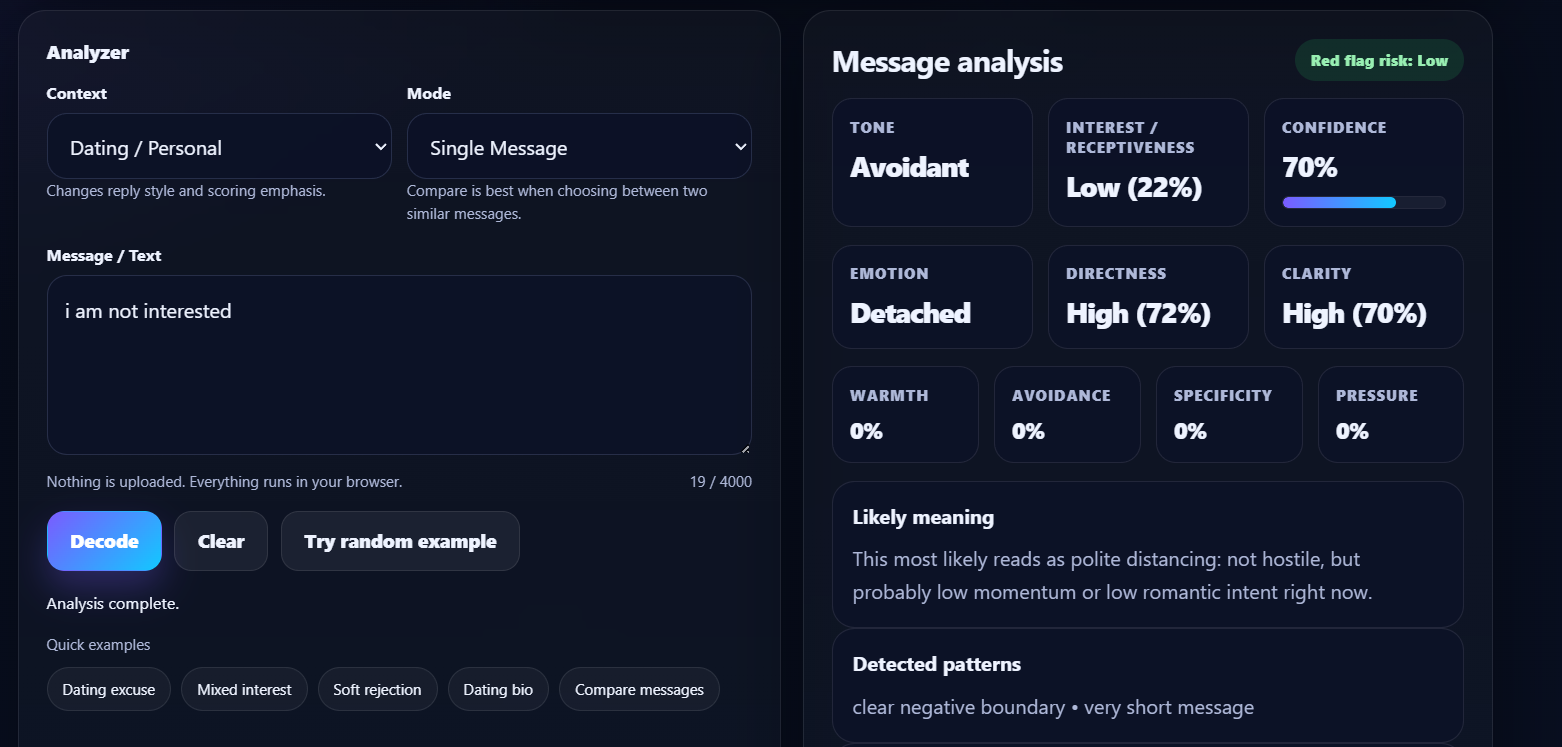1562x747 pixels.
Task: Select the Dating excuse quick example
Action: coord(108,688)
